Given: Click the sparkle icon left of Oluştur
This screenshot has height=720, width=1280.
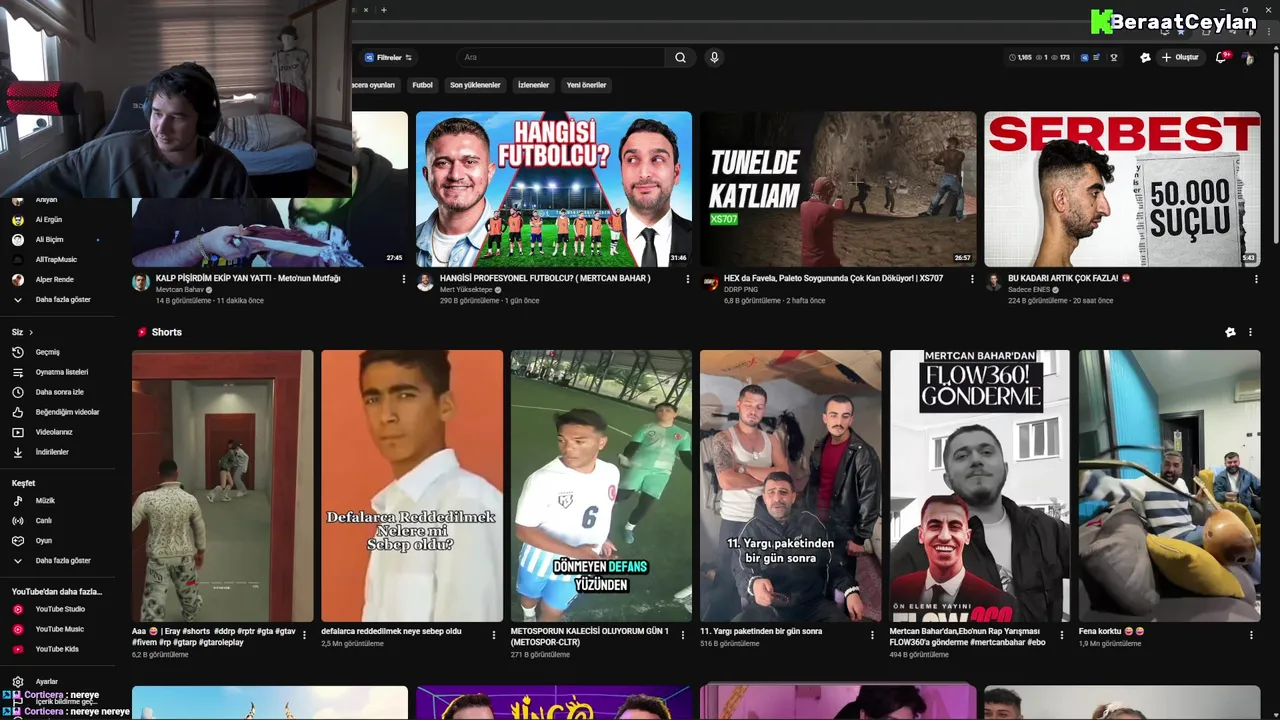Looking at the screenshot, I should pos(1145,57).
